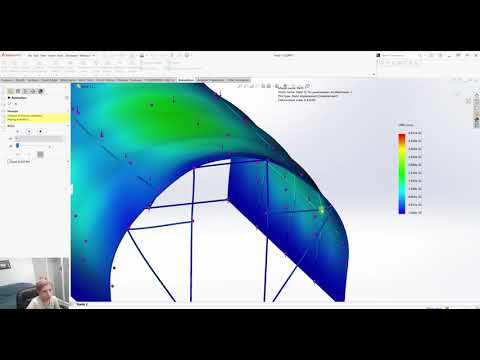This screenshot has height=360, width=480.
Task: Open the File menu
Action: click(x=30, y=55)
